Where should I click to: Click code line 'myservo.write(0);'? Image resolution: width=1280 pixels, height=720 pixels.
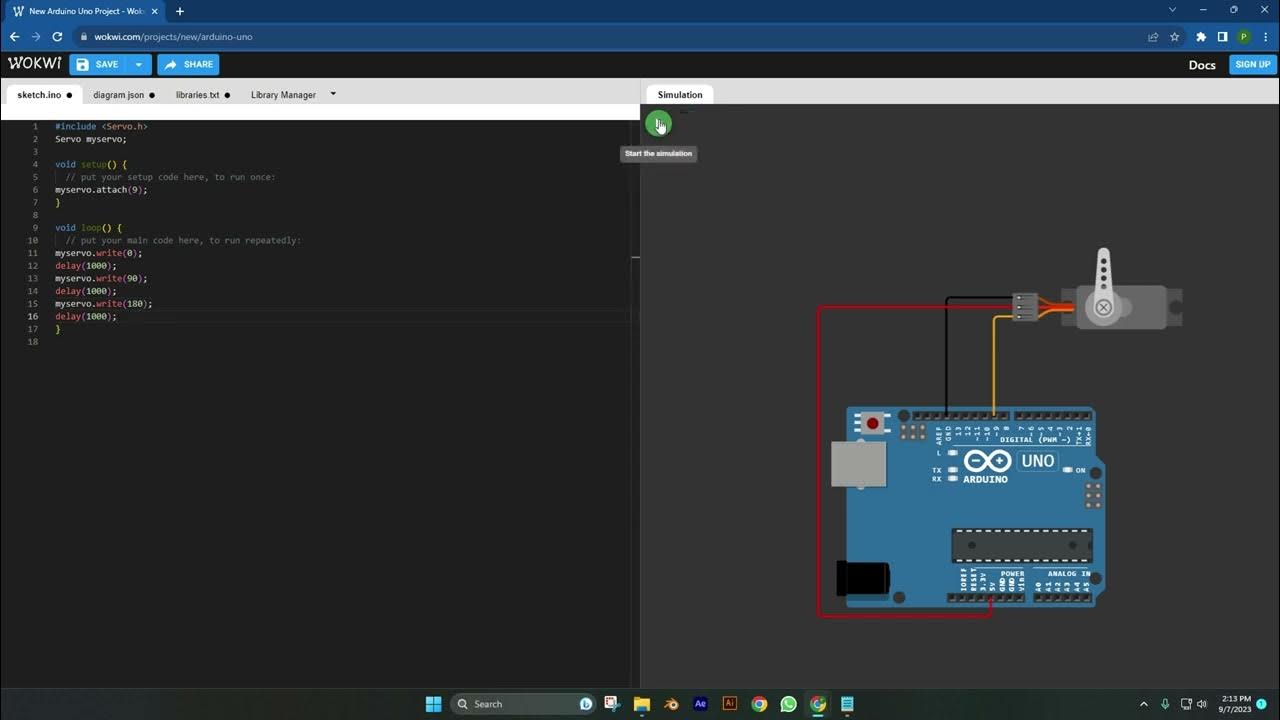[99, 253]
